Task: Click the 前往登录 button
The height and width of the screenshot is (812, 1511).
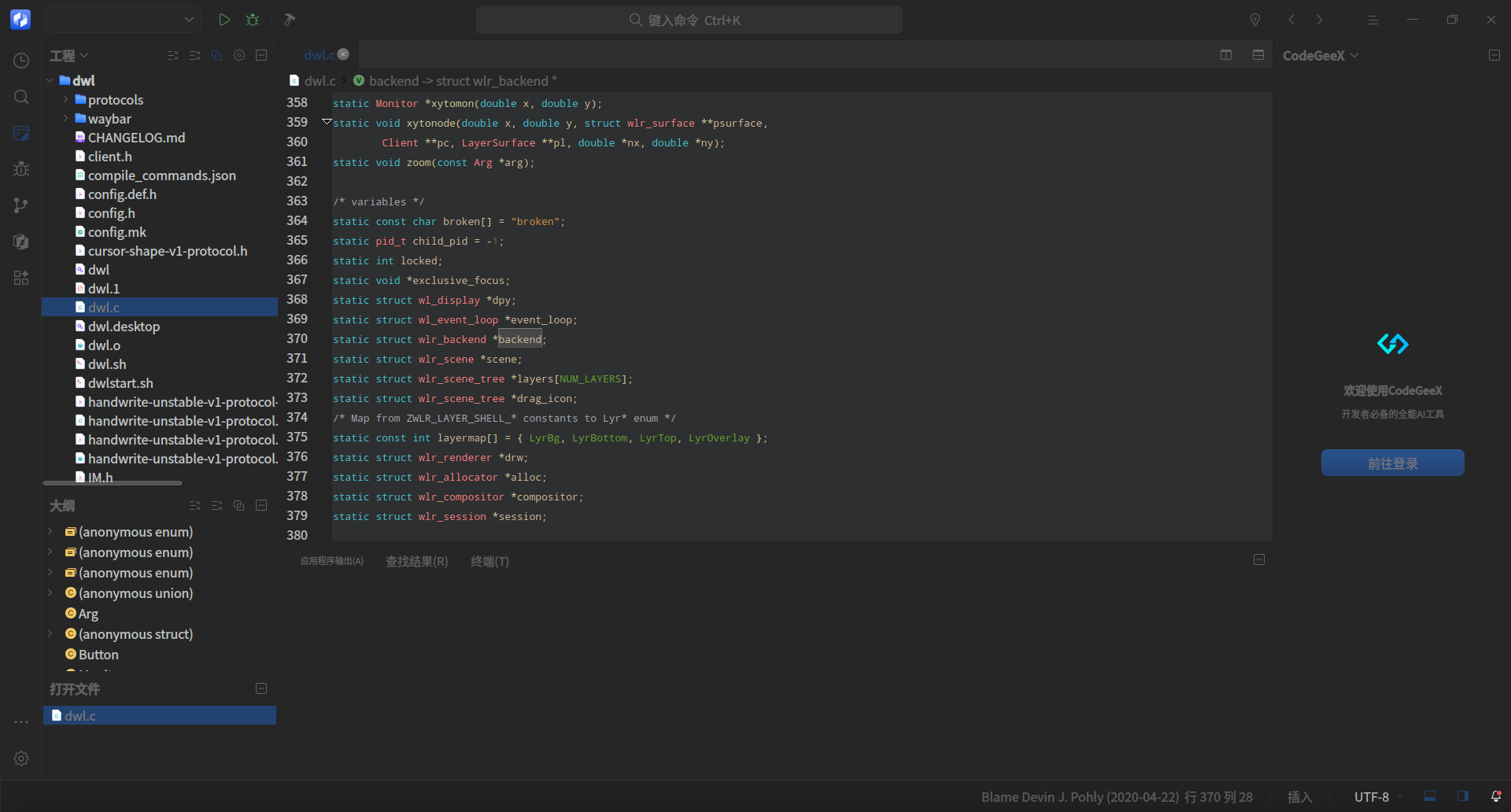Action: [1392, 463]
